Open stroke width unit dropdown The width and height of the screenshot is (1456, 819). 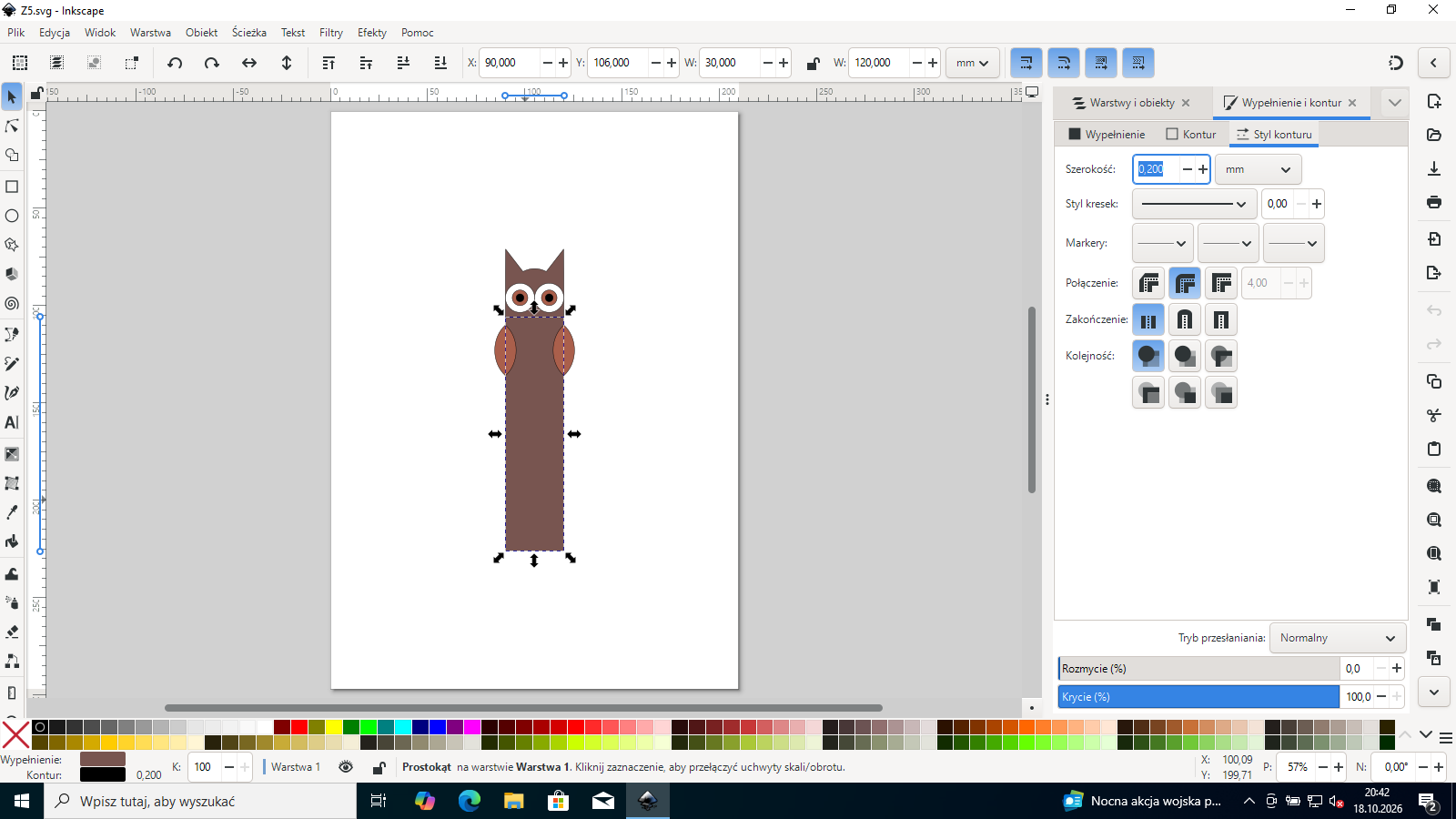coord(1259,169)
